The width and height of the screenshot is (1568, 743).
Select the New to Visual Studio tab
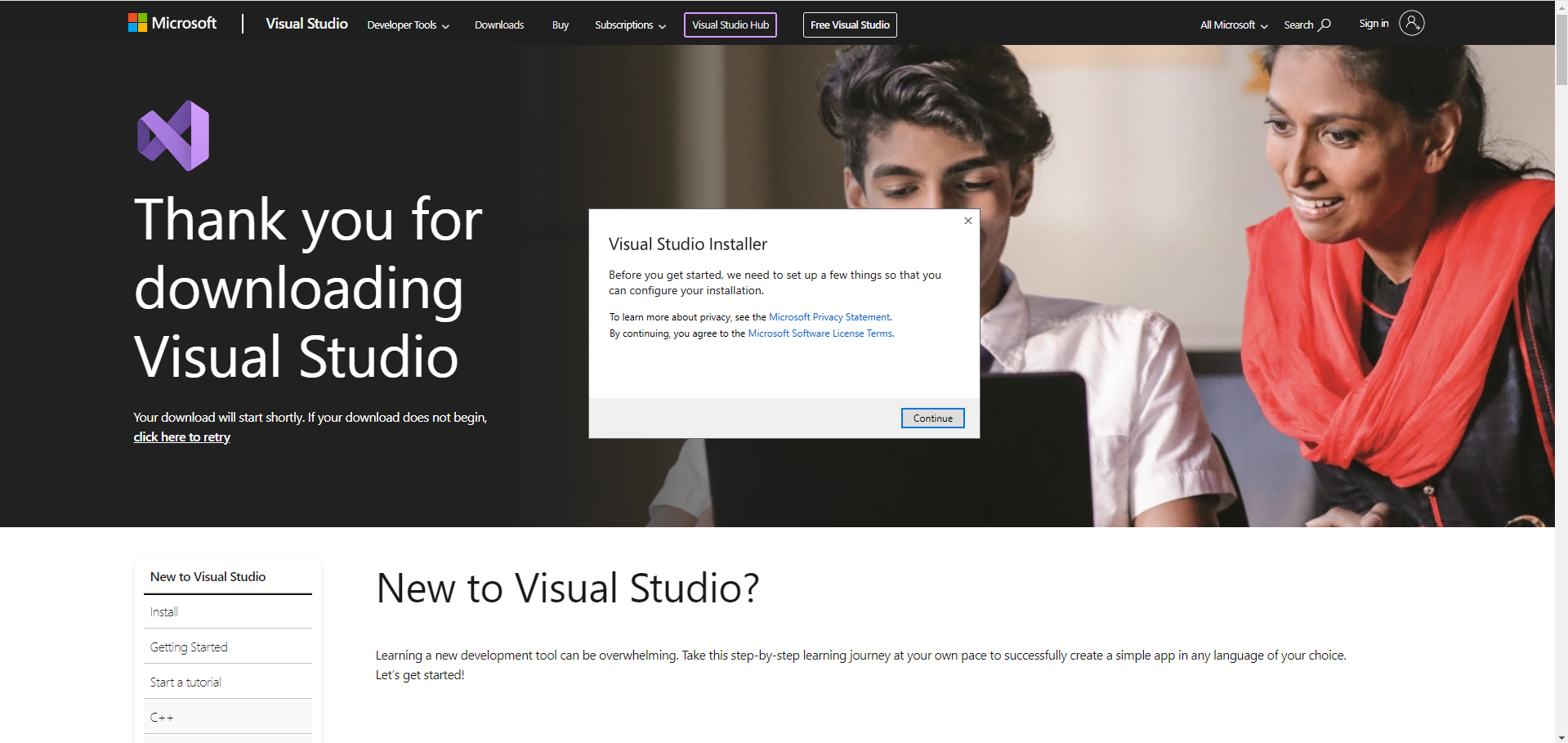[x=228, y=577]
